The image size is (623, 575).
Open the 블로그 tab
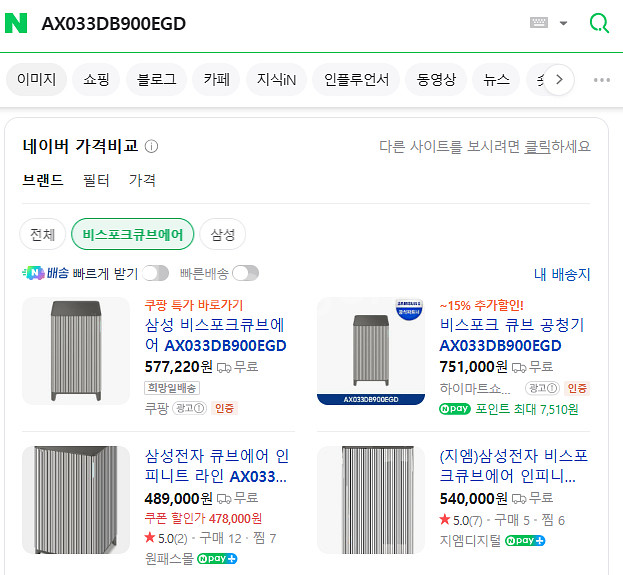157,79
